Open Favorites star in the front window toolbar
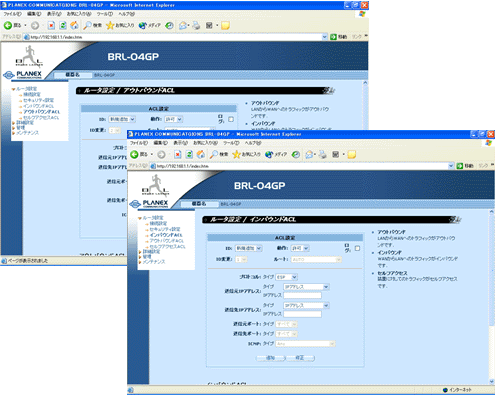The image size is (500, 400). click(x=246, y=154)
